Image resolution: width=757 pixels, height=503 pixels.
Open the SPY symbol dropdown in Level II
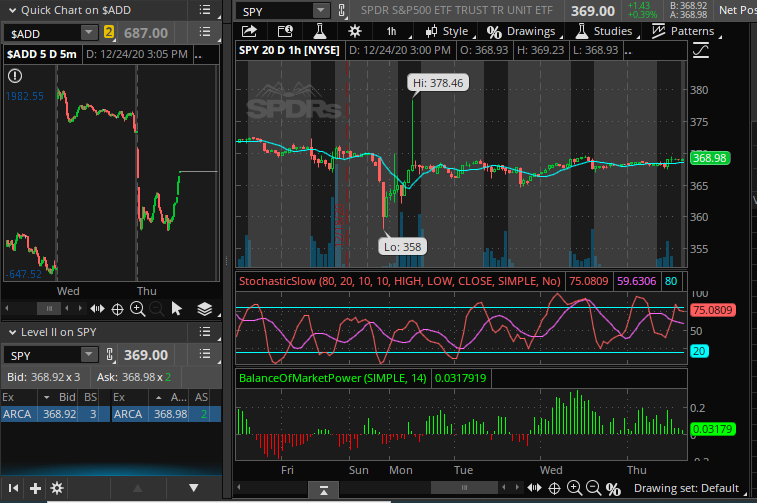click(x=88, y=355)
